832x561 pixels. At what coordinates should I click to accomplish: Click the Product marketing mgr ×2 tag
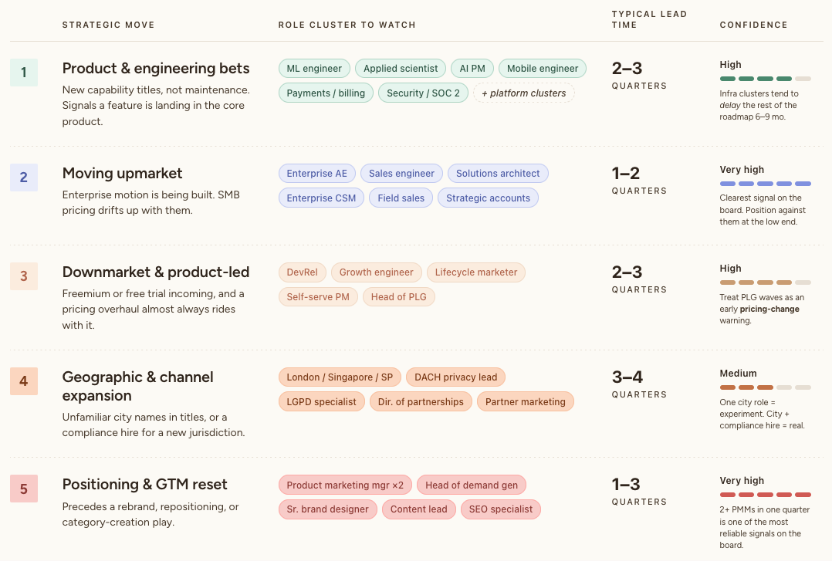point(345,485)
